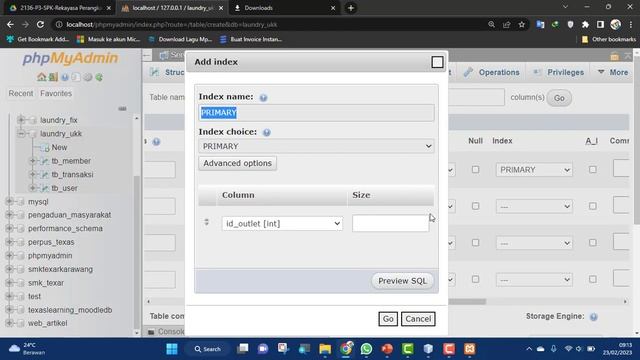
Task: Click the Size field for id_outlet
Action: pos(390,223)
